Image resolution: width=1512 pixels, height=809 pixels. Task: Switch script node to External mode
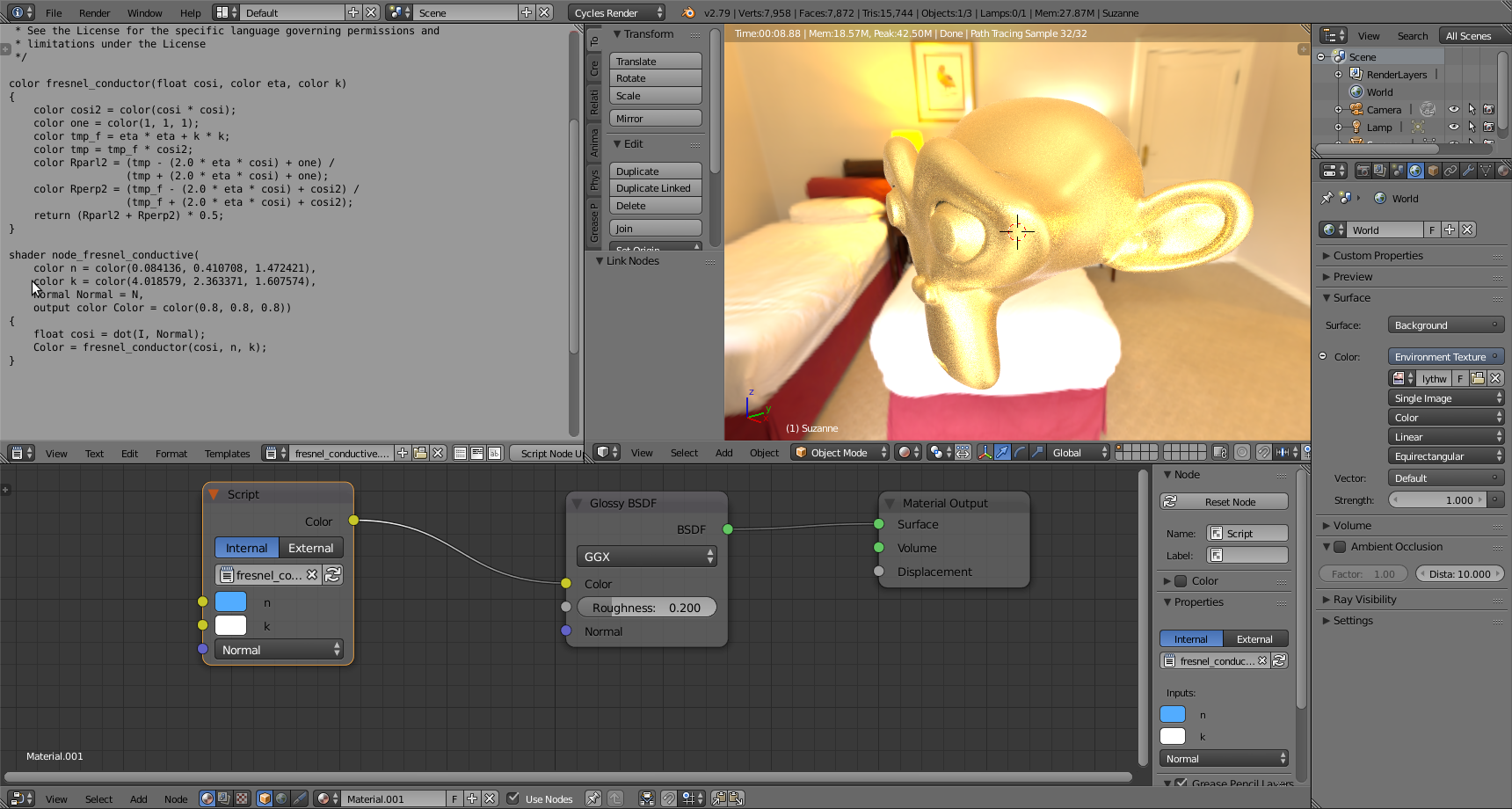(x=311, y=548)
